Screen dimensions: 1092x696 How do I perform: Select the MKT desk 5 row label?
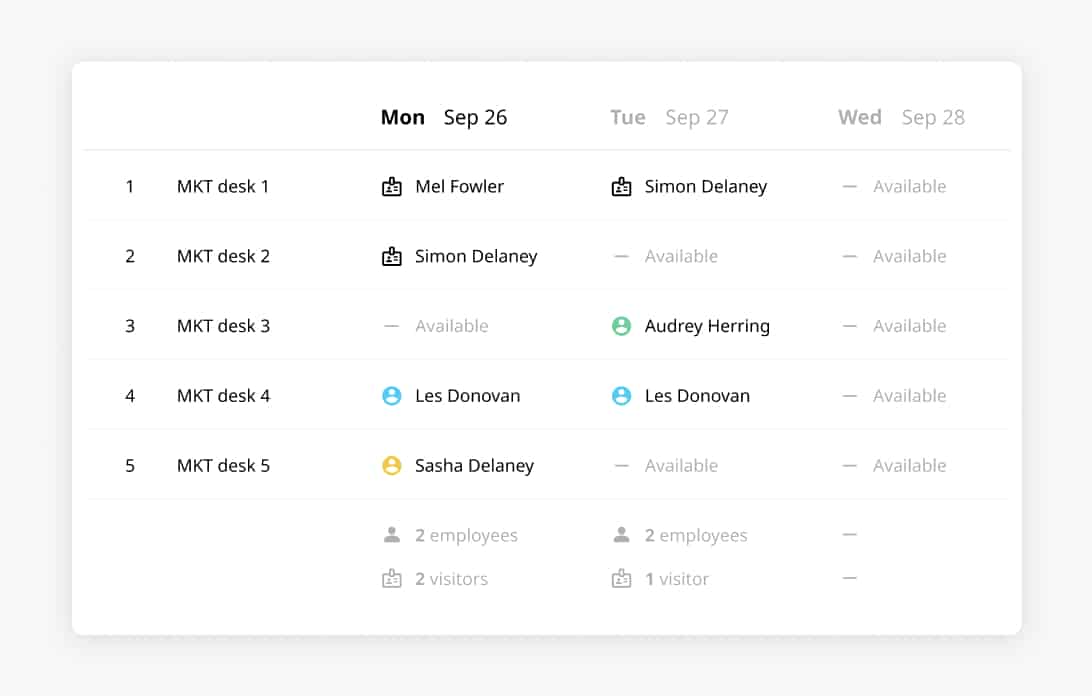tap(223, 465)
